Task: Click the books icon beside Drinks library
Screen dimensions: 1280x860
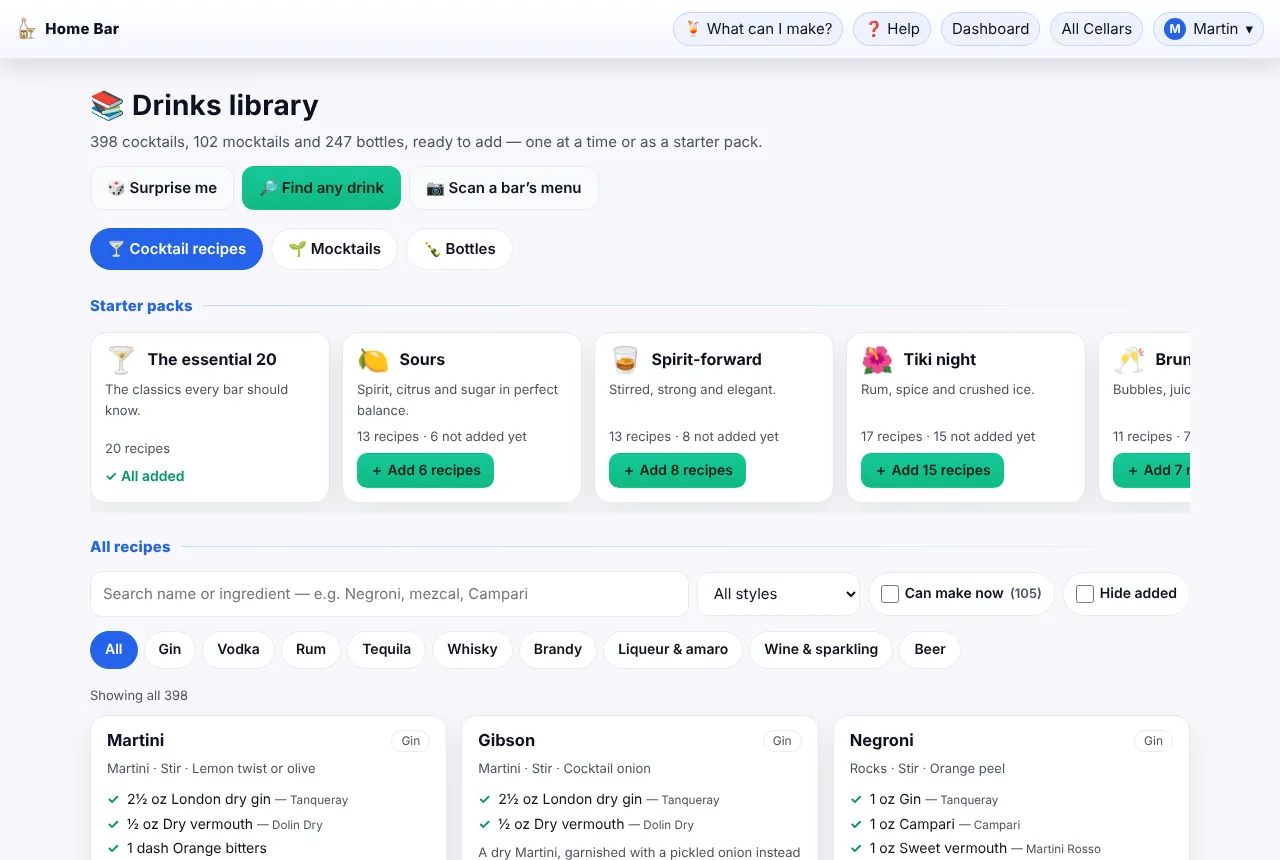Action: click(x=107, y=105)
